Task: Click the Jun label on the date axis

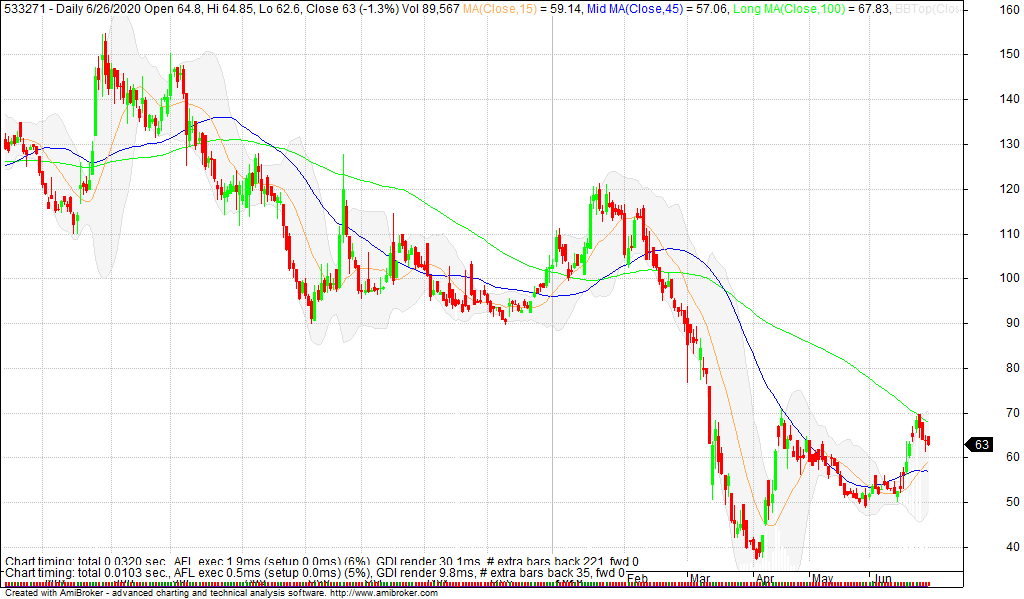Action: 885,578
